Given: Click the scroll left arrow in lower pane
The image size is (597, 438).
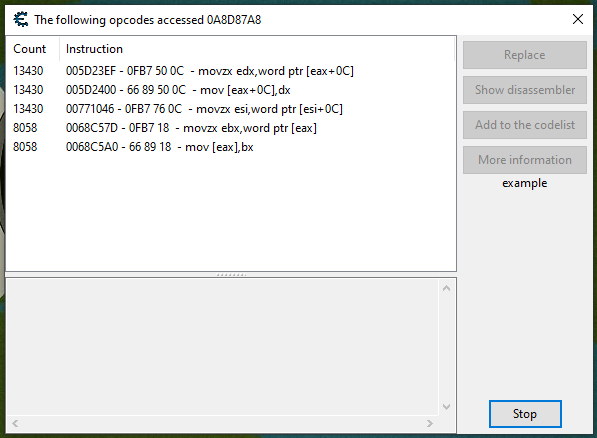Looking at the screenshot, I should [x=15, y=423].
